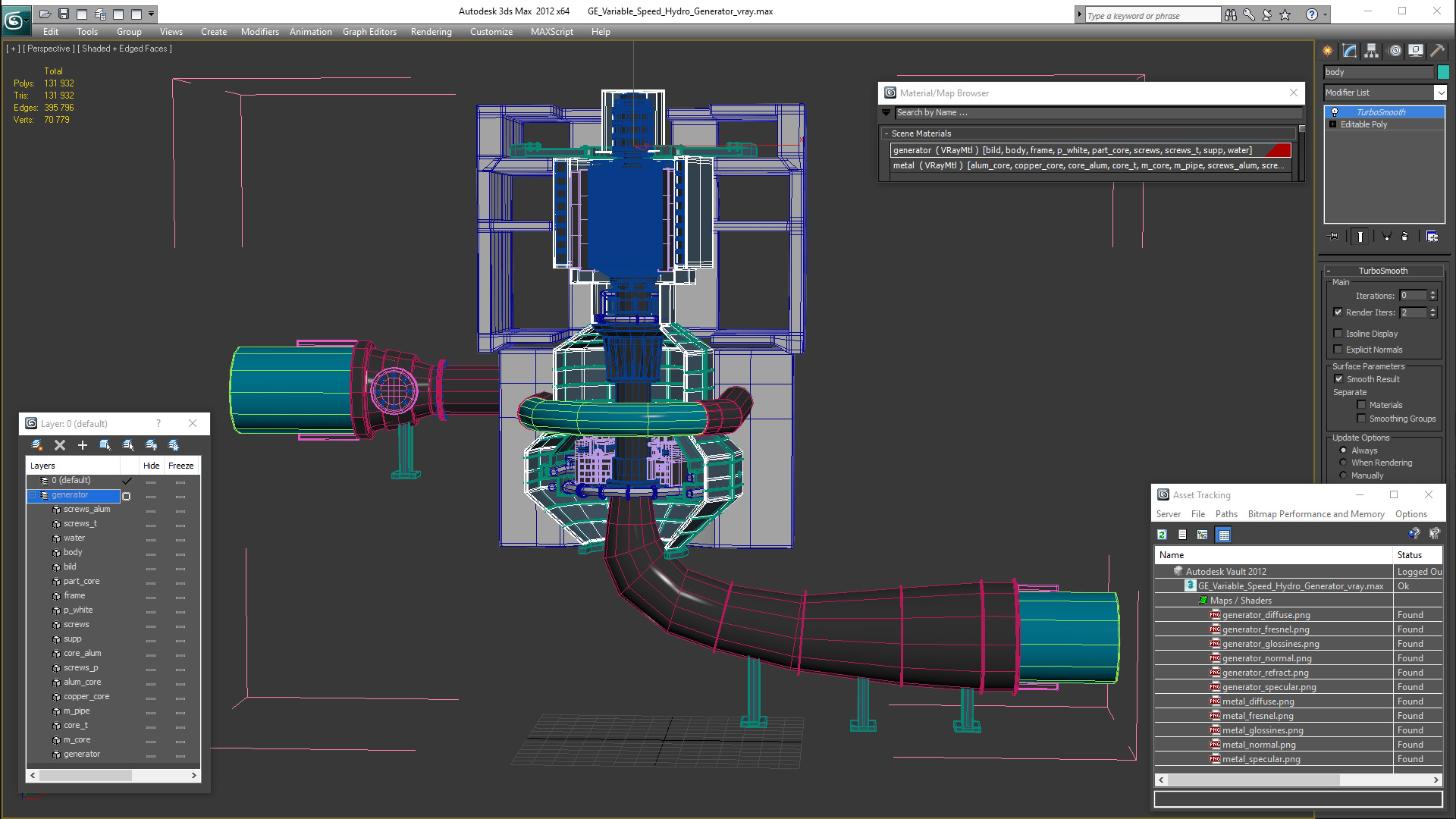
Task: Click Refresh icon in Asset Tracking
Action: click(x=1162, y=535)
